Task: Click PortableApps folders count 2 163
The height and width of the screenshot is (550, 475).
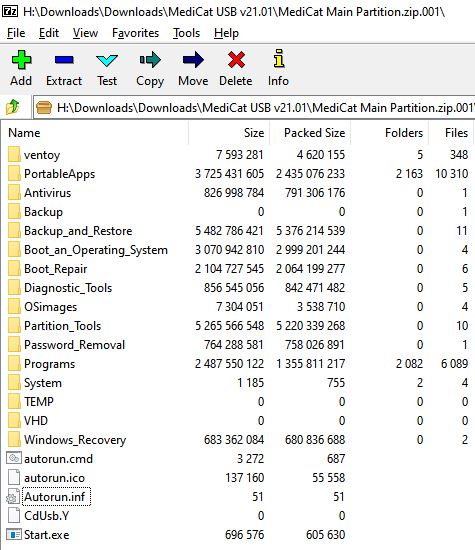Action: coord(409,174)
